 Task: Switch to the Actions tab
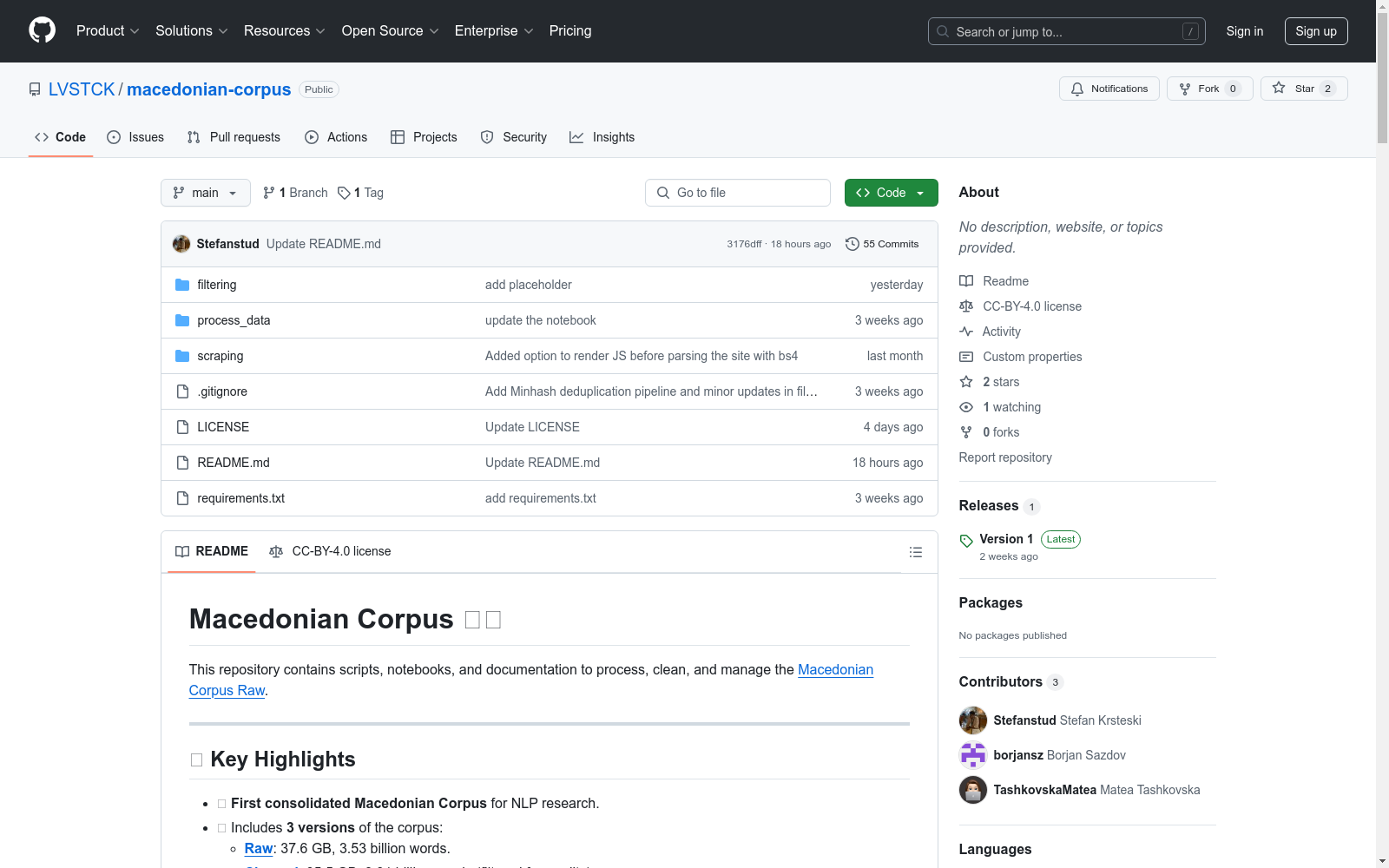[336, 137]
